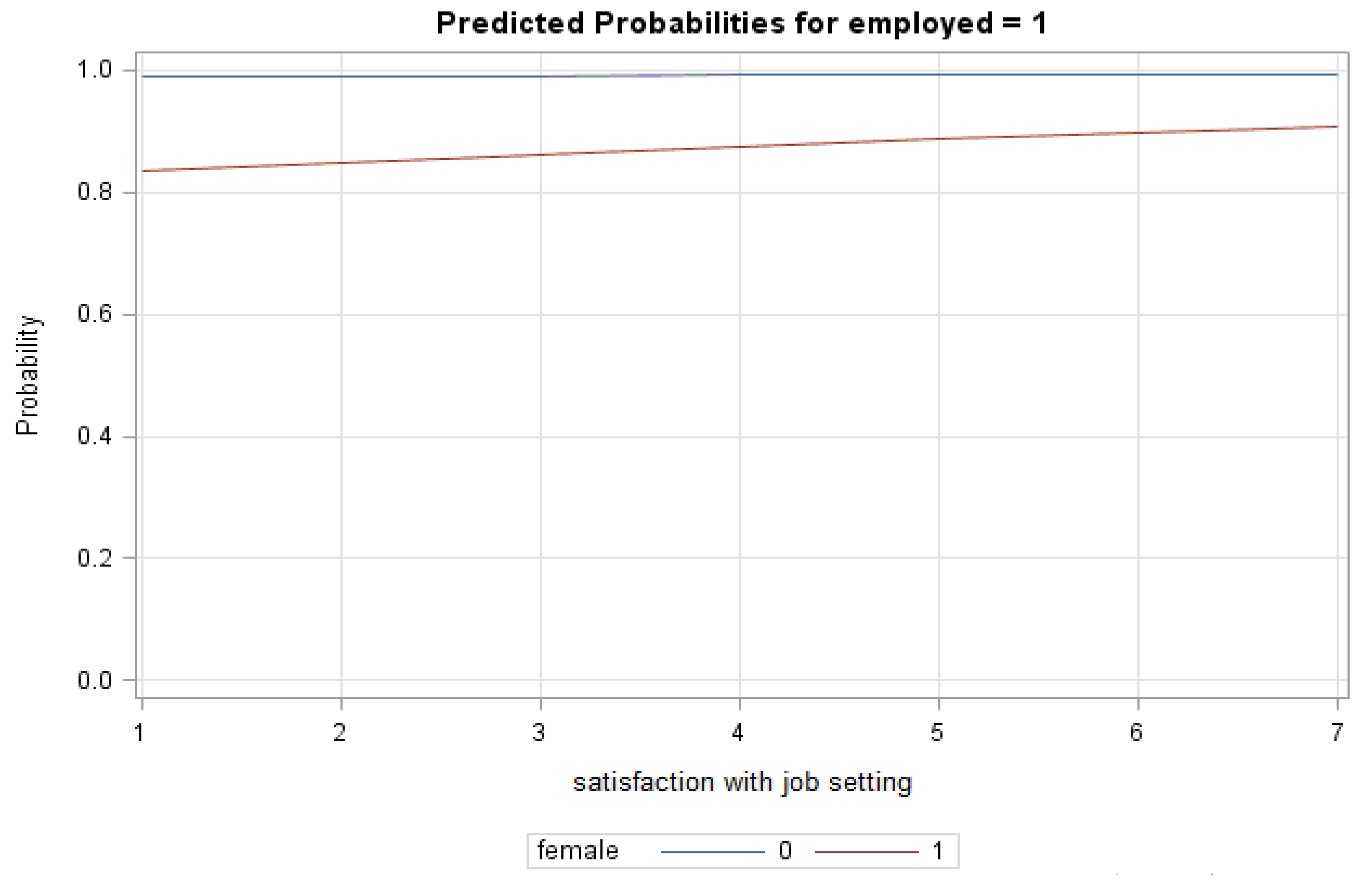Click the red legend line for female 1

coord(865,852)
